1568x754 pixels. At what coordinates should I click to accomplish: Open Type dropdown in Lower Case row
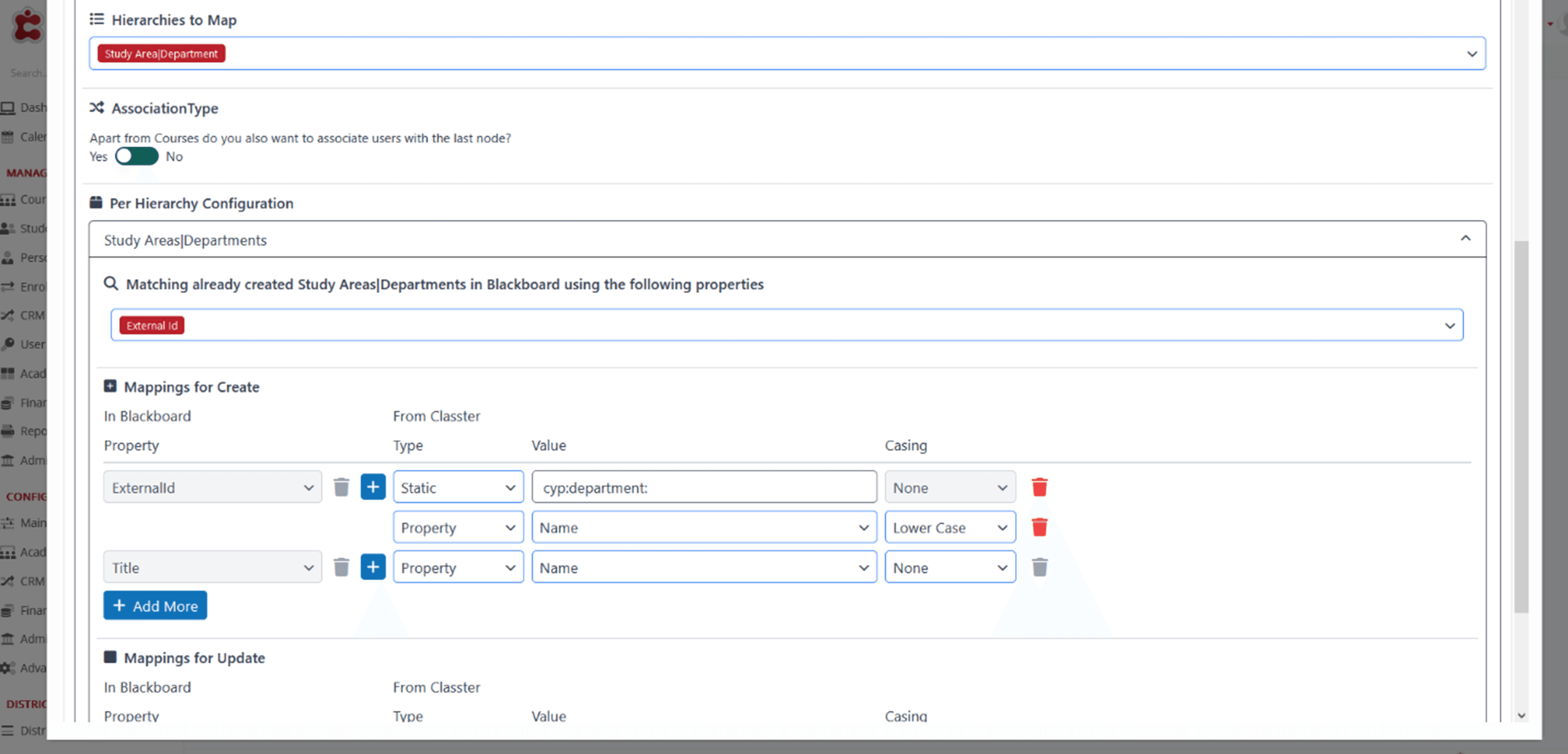point(458,527)
